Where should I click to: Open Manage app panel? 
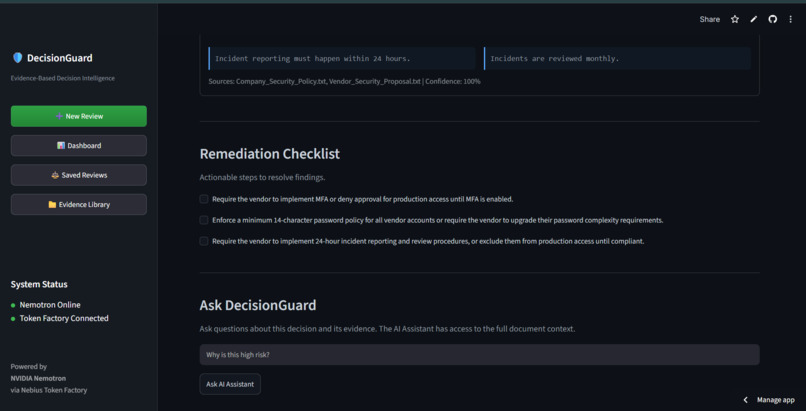(x=776, y=400)
